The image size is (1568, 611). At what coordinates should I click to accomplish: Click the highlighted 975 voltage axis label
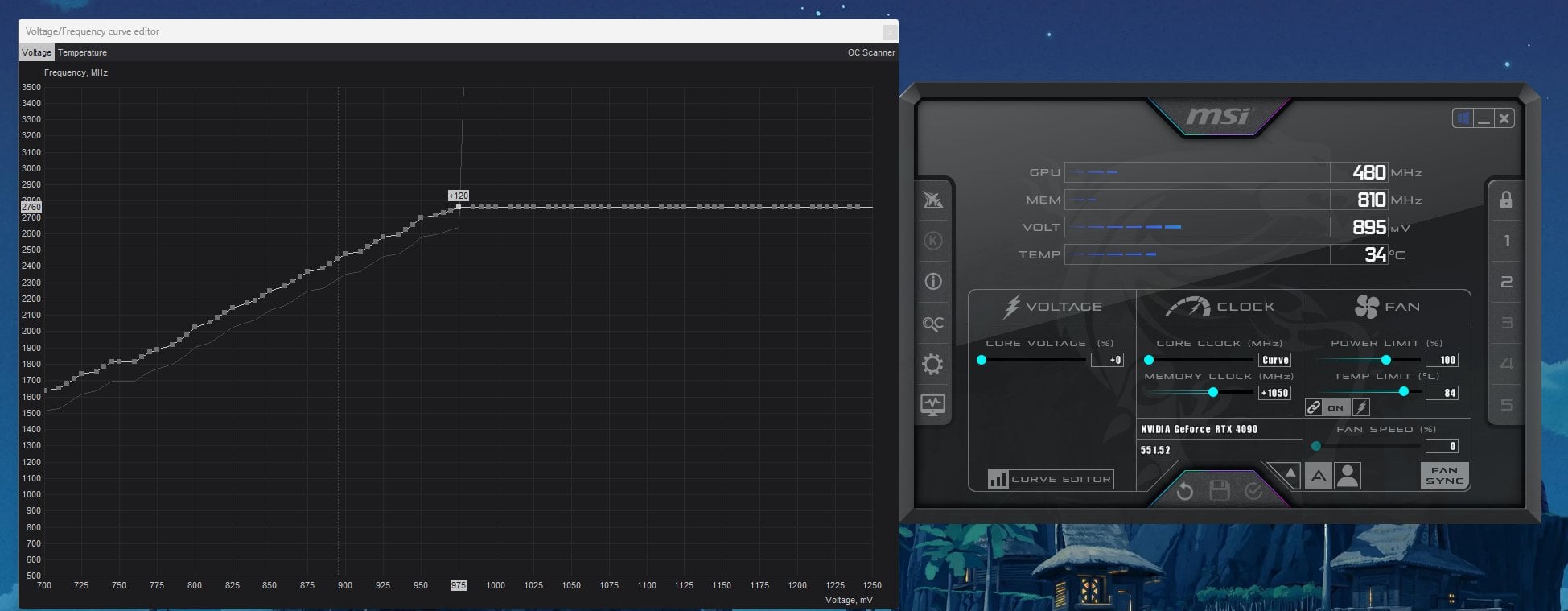coord(458,585)
